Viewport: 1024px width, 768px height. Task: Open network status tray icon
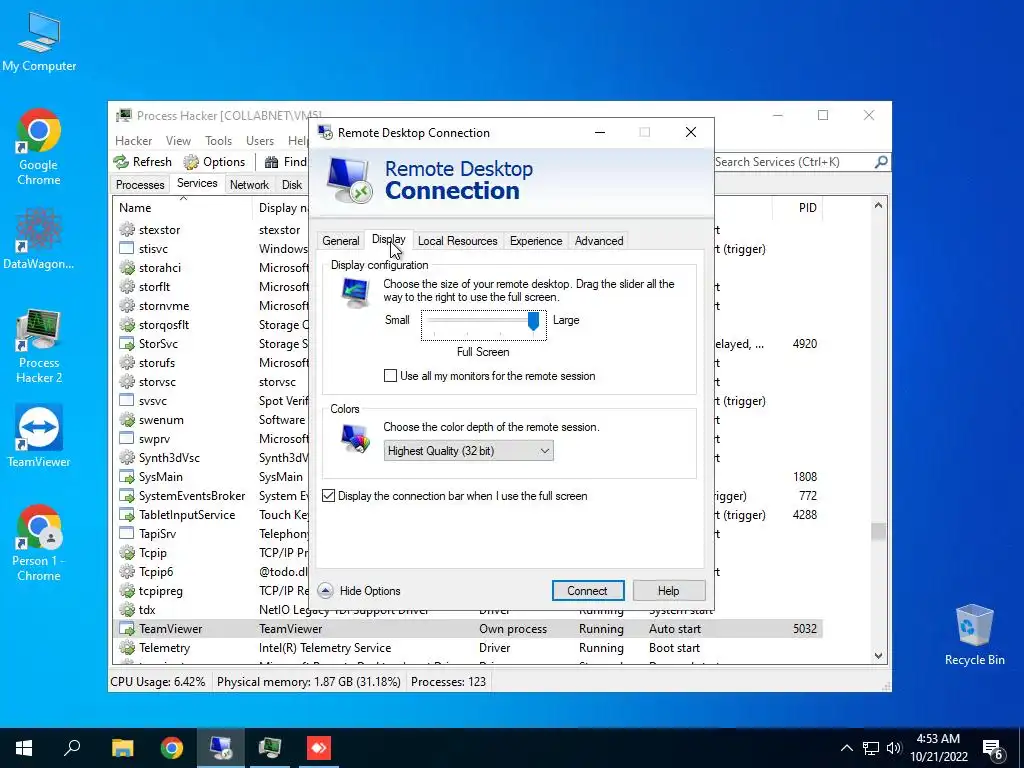[x=871, y=748]
